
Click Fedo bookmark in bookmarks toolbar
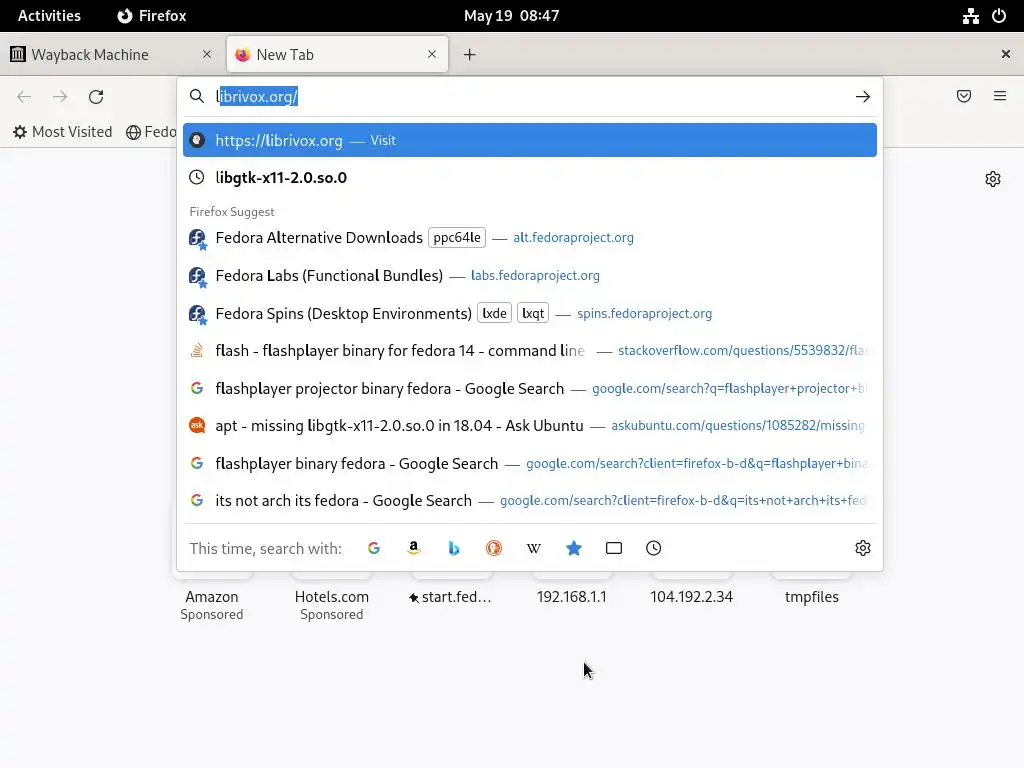pos(152,132)
